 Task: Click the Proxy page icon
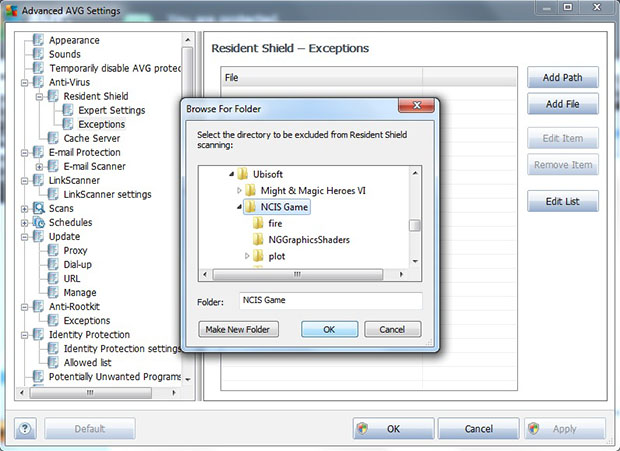53,250
